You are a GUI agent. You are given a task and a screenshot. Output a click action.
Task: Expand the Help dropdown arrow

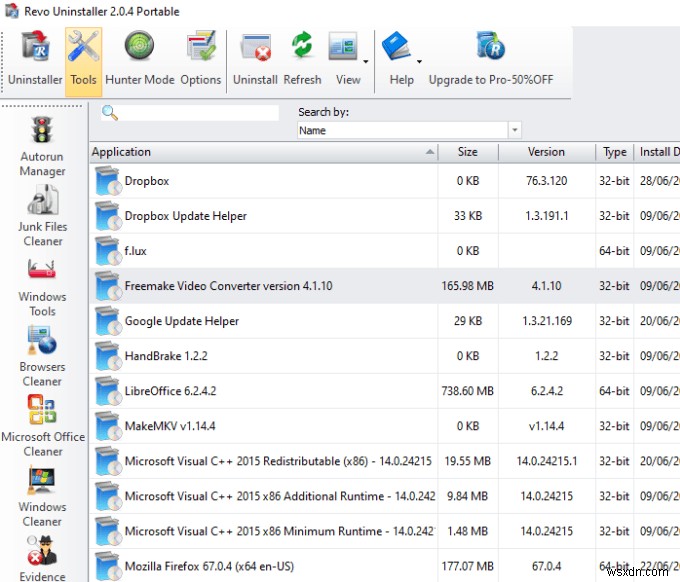(x=419, y=60)
